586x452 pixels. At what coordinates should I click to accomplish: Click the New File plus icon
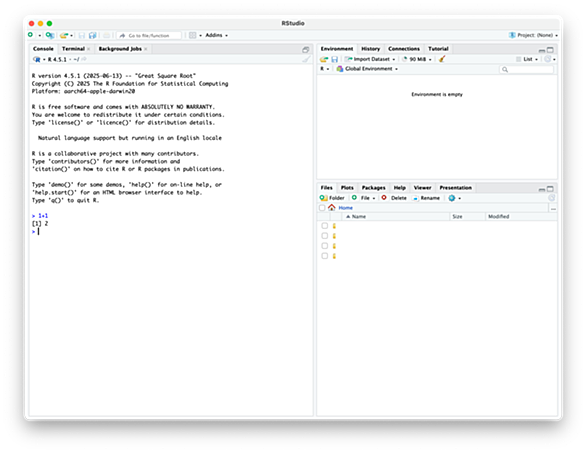(x=31, y=35)
